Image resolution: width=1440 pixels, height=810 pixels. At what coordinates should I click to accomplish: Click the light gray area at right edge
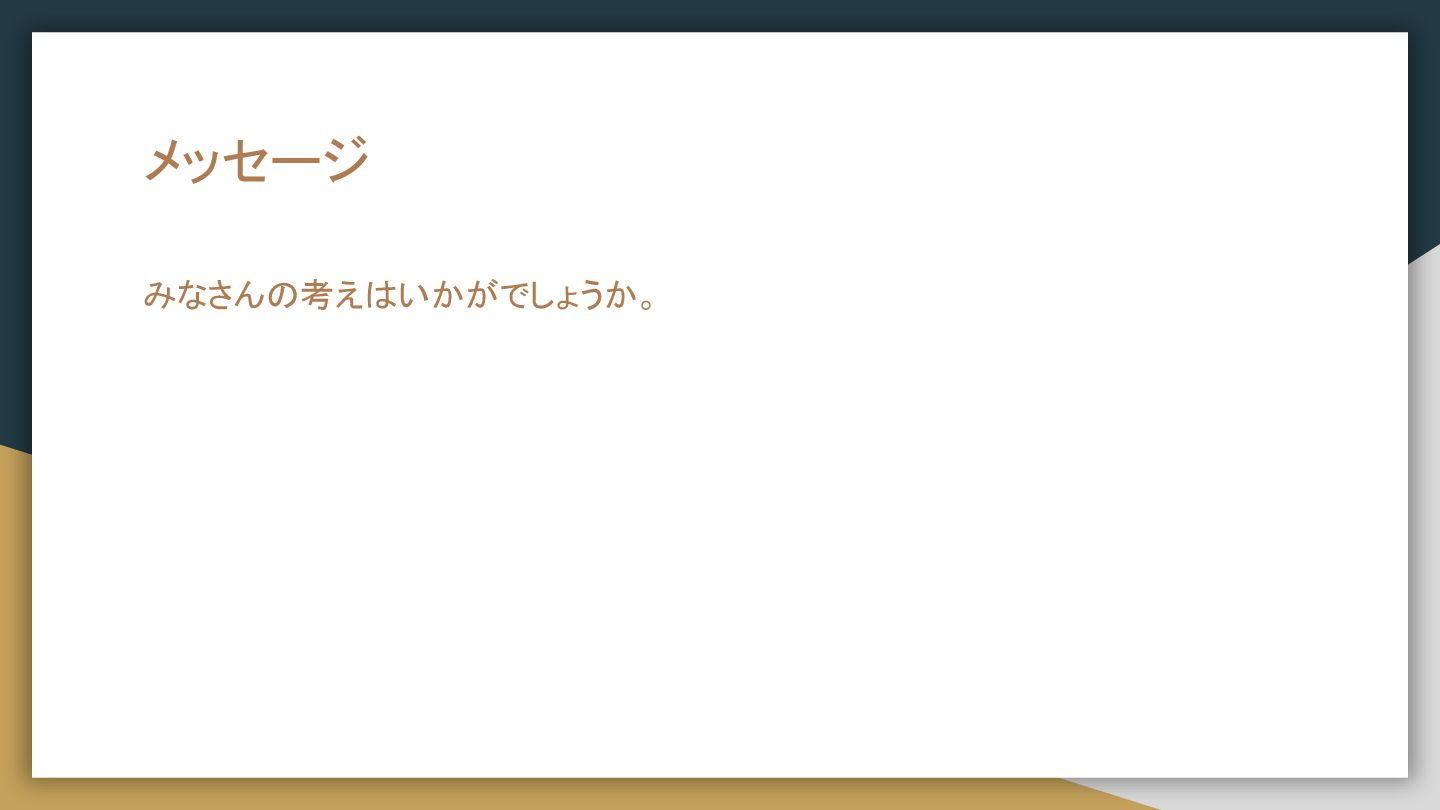coord(1424,500)
